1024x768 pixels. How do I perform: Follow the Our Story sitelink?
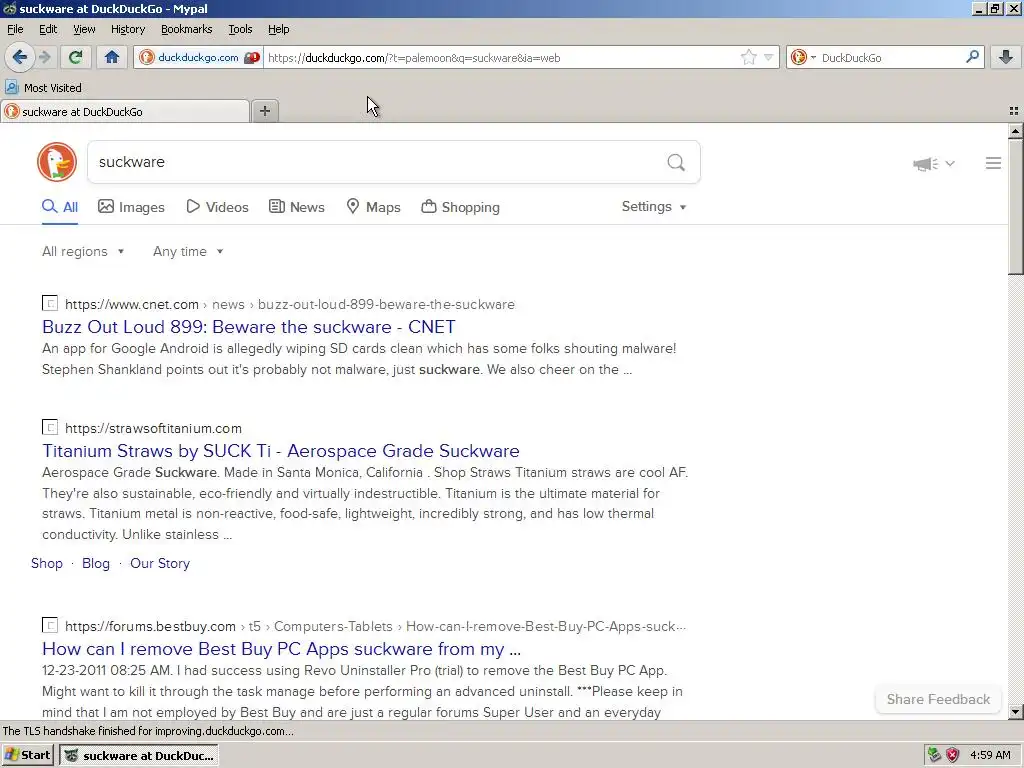coord(160,563)
